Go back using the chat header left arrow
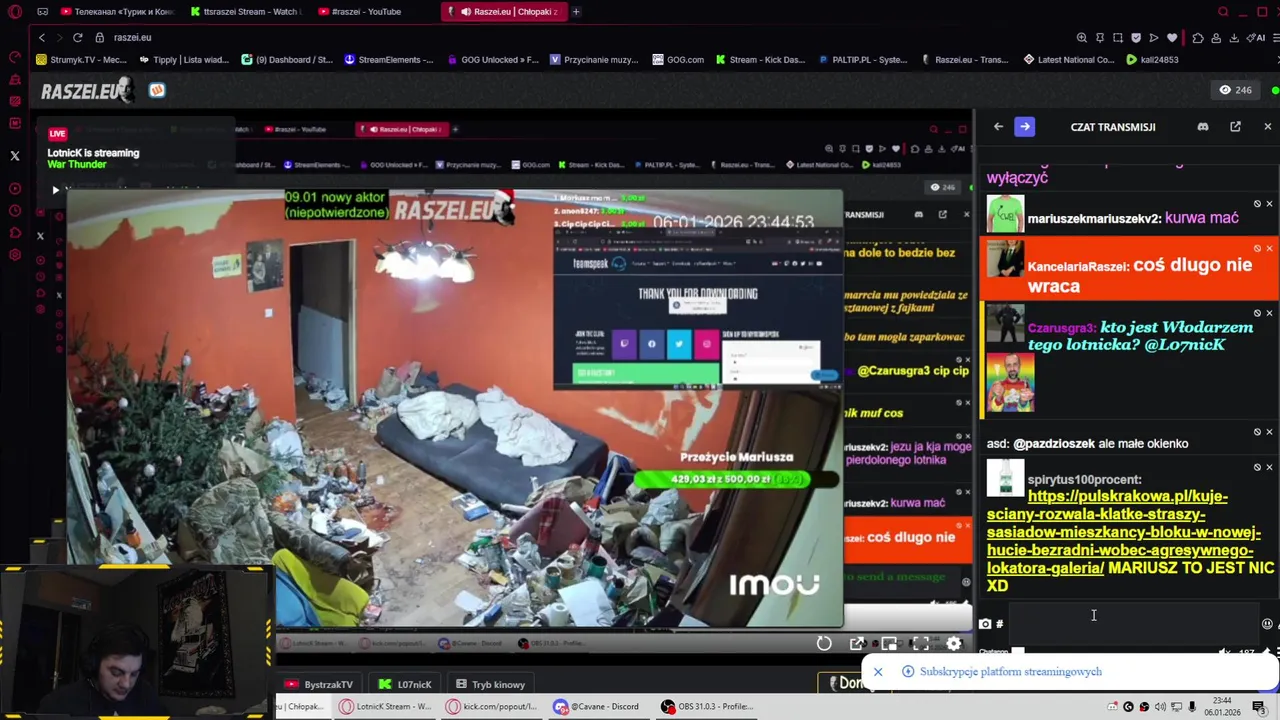 click(998, 127)
